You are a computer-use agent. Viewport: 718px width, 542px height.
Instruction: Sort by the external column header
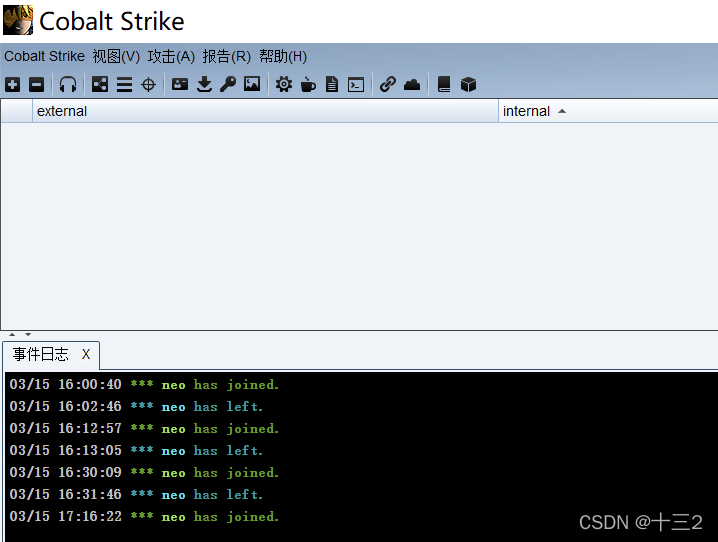click(266, 111)
